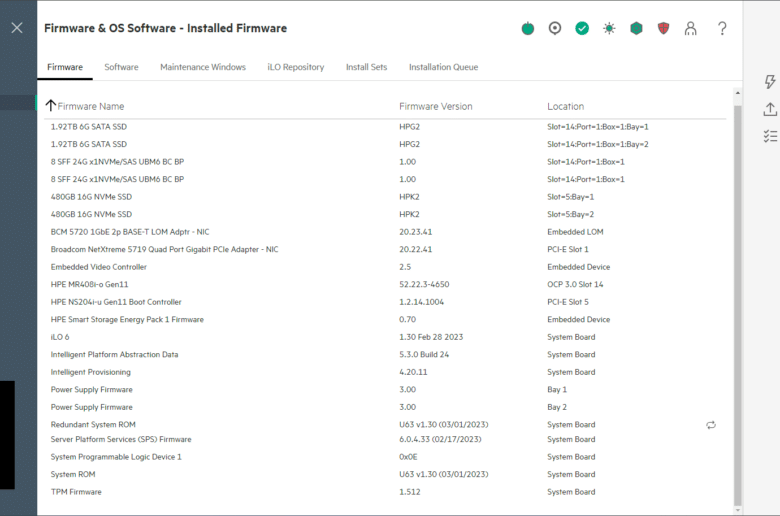Select 'Broadcom NetXtreme 5719 Quad Port Gigabit PCIe Adapter - NIC'
This screenshot has height=516, width=780.
pos(164,249)
